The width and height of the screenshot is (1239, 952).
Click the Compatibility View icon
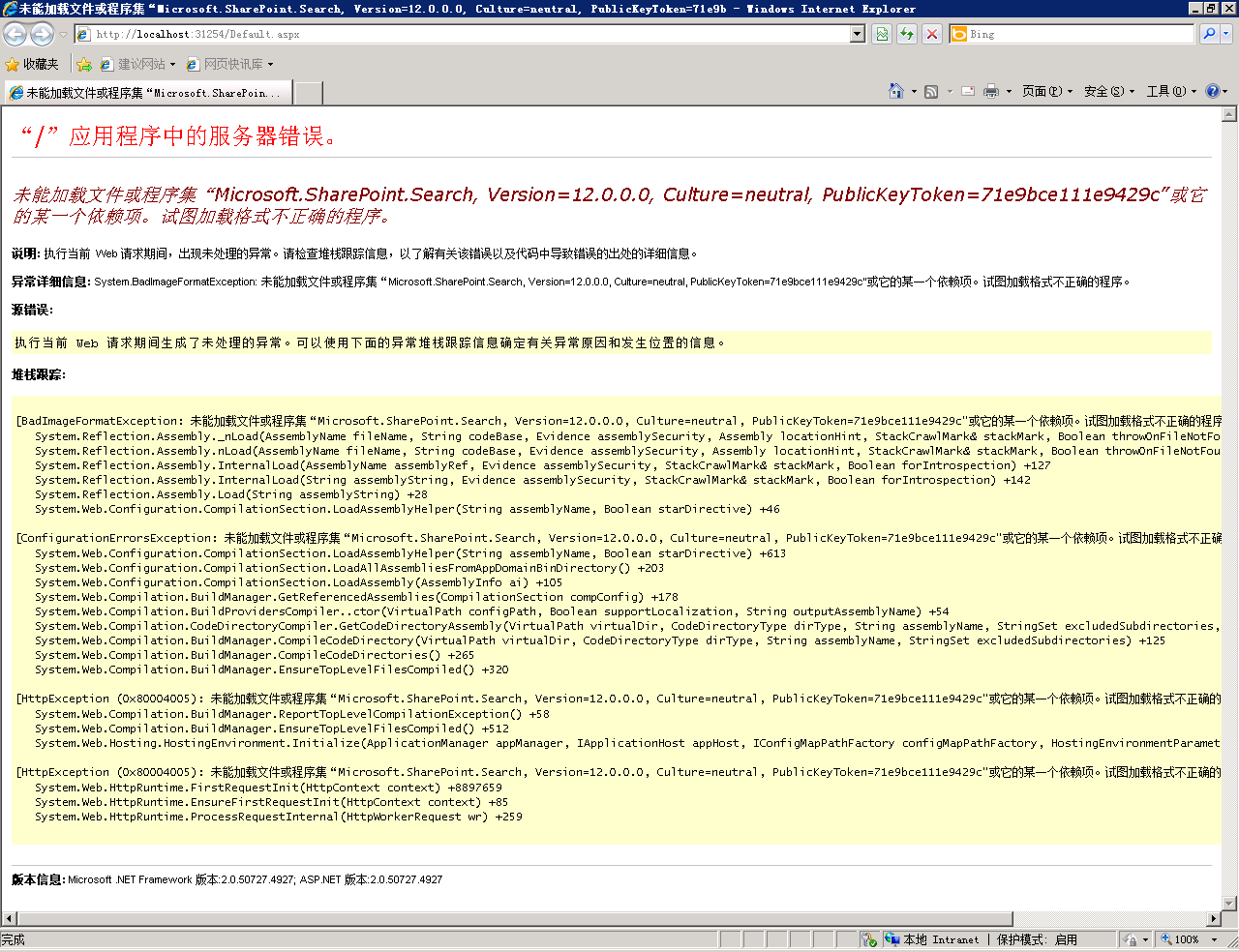click(x=883, y=34)
